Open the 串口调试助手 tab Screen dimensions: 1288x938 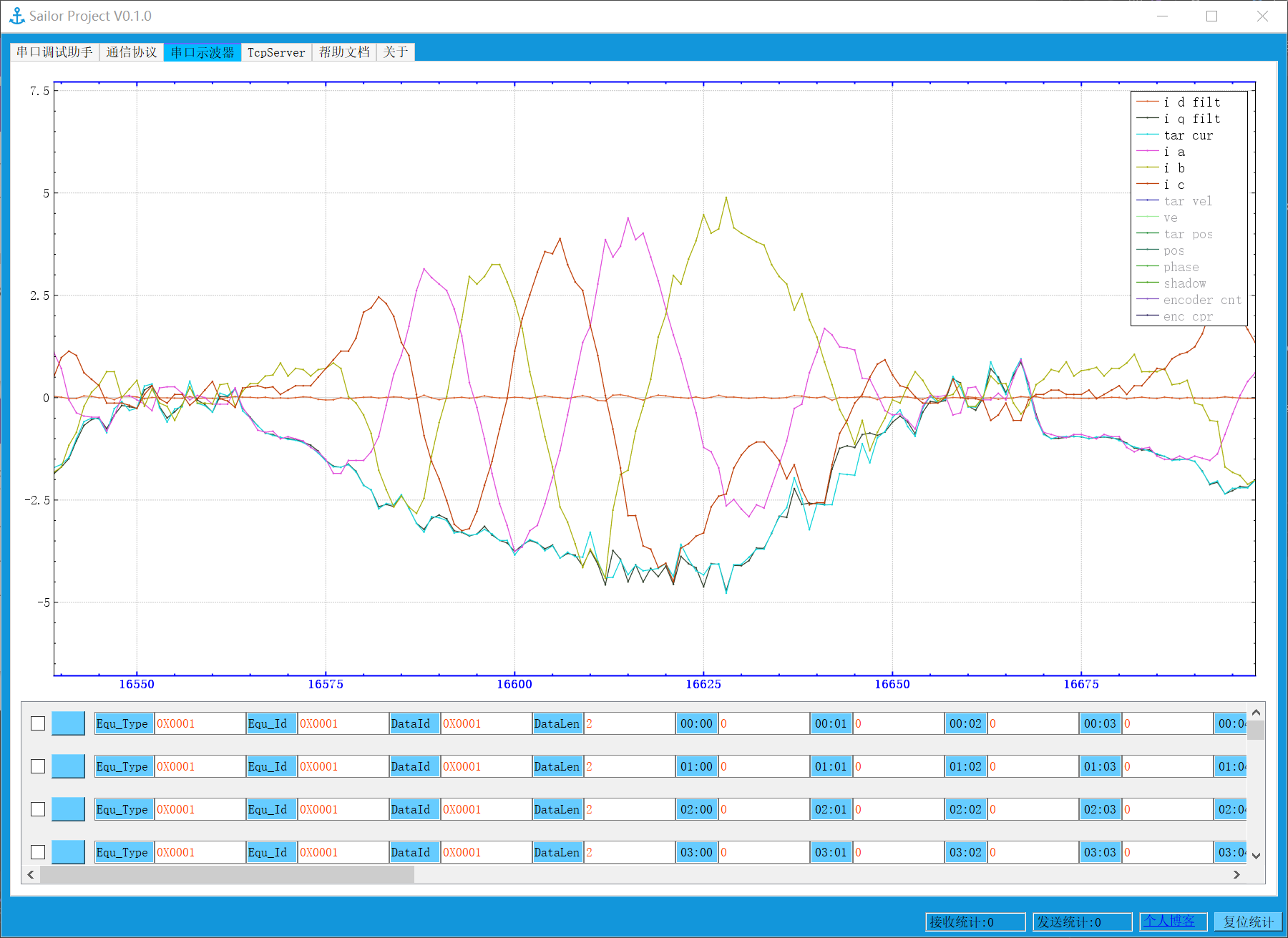pyautogui.click(x=55, y=52)
